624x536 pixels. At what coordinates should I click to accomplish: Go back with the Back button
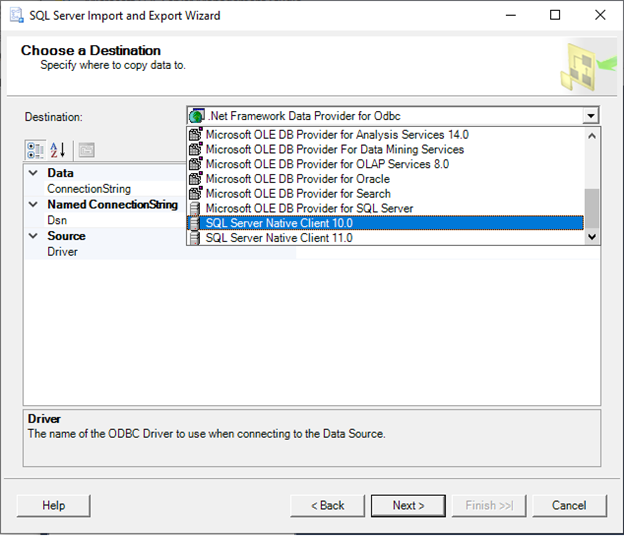(x=328, y=505)
